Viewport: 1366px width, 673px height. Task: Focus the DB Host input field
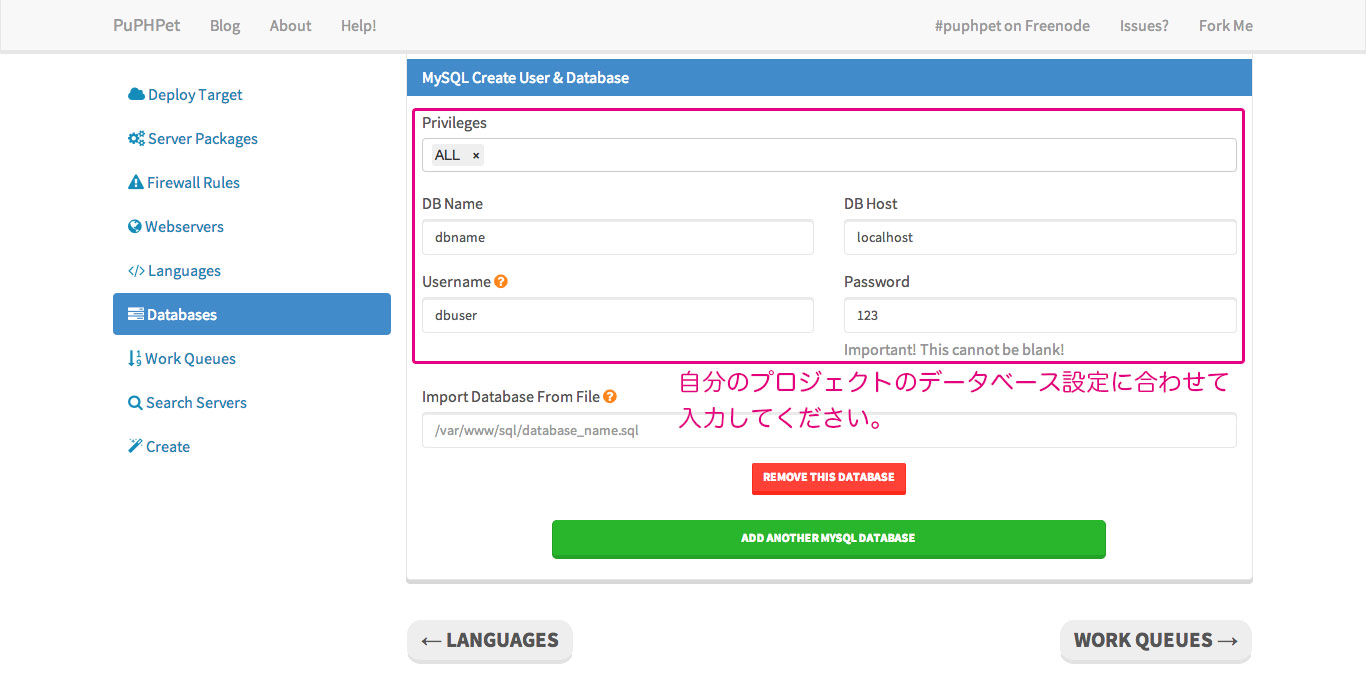[1040, 238]
